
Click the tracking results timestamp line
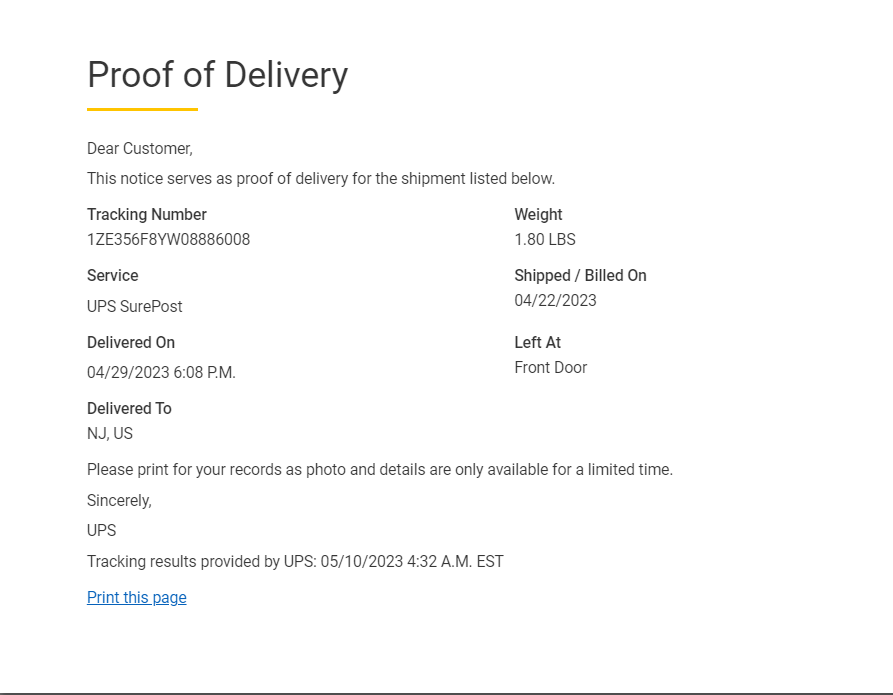click(x=295, y=562)
